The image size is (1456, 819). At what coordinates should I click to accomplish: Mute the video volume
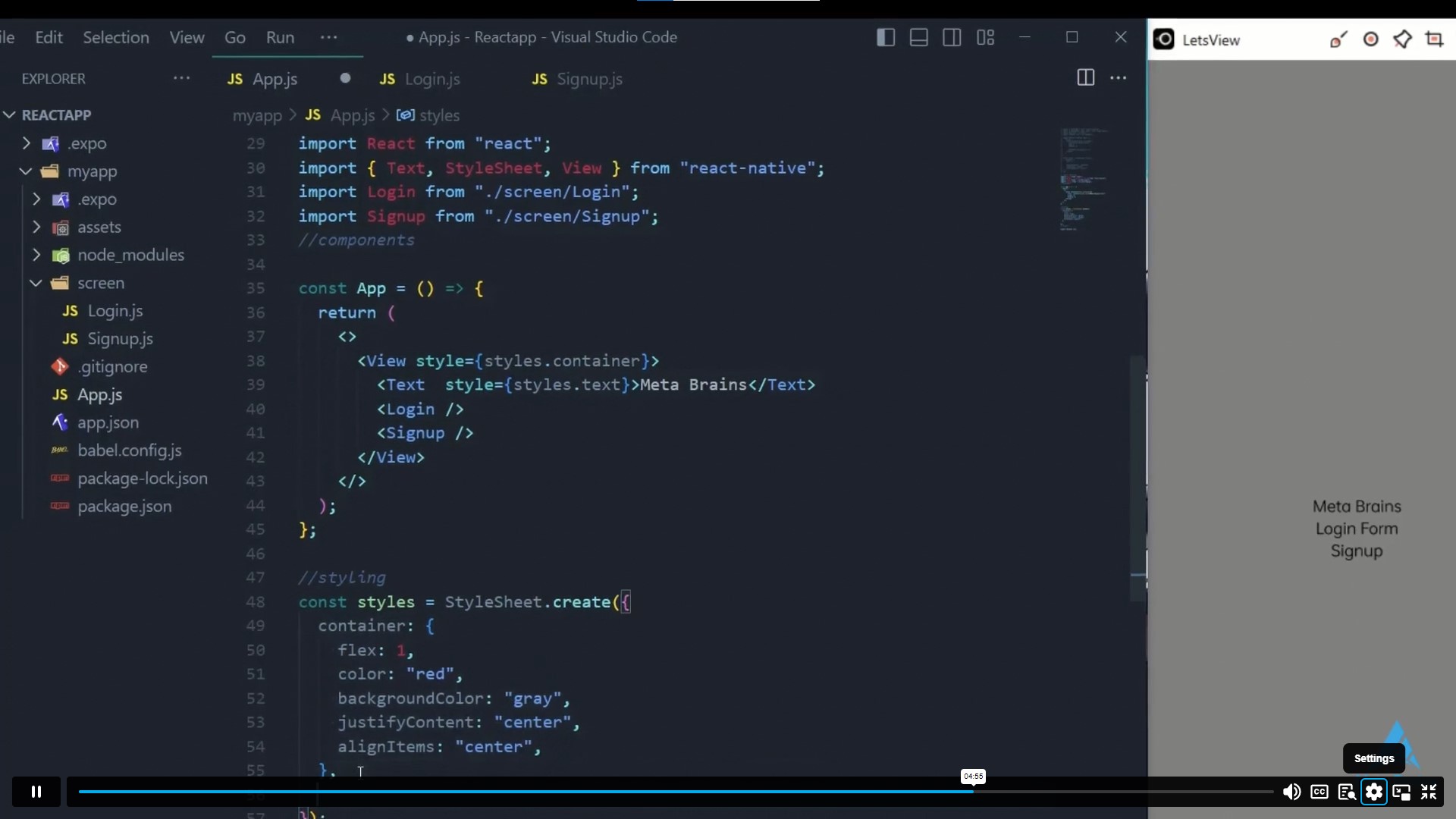coord(1292,792)
